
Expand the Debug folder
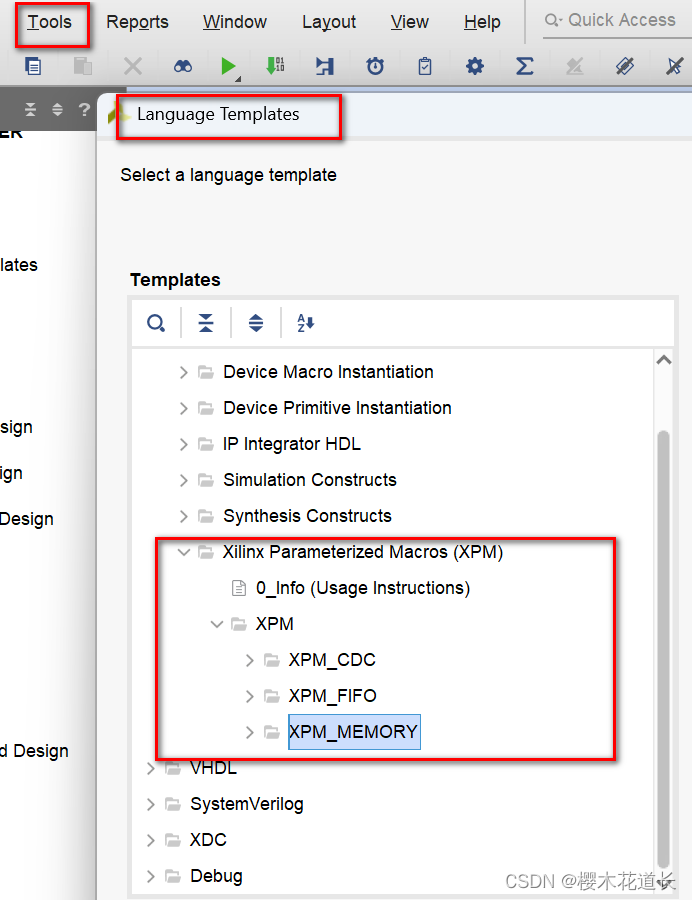pos(150,876)
